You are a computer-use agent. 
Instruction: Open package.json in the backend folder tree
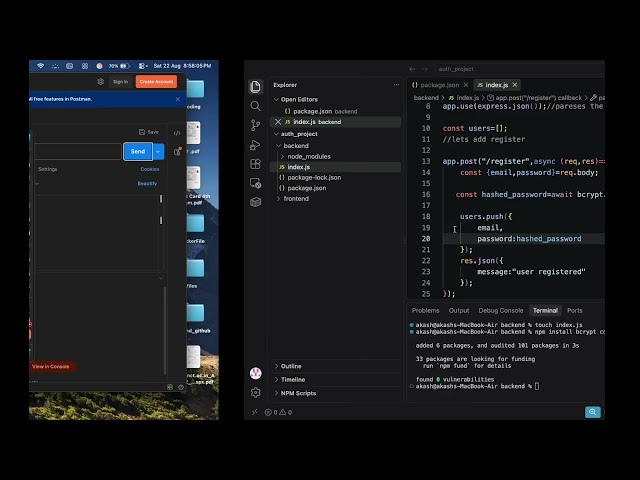click(x=336, y=188)
